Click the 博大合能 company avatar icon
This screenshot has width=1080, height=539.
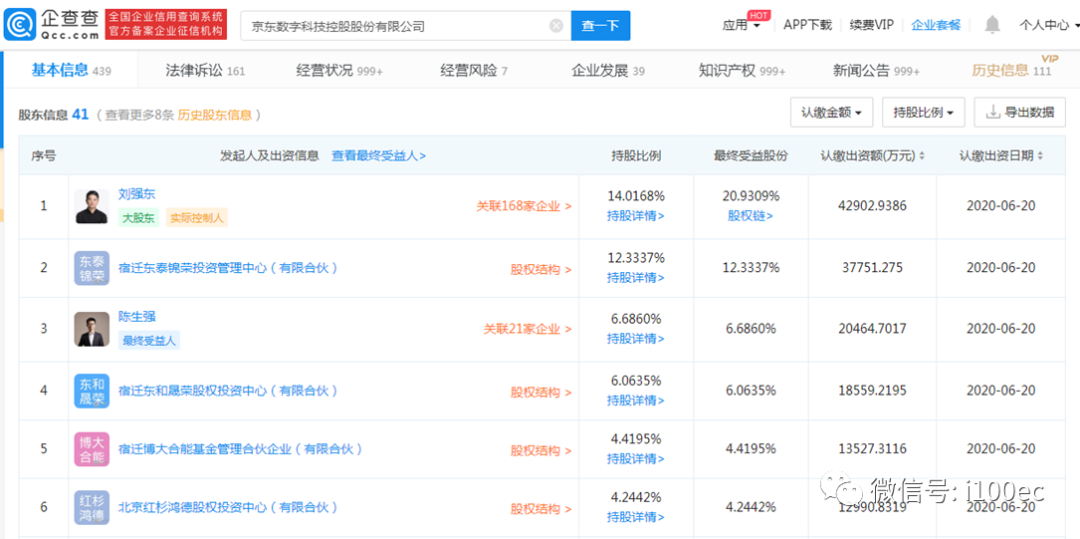click(x=92, y=450)
